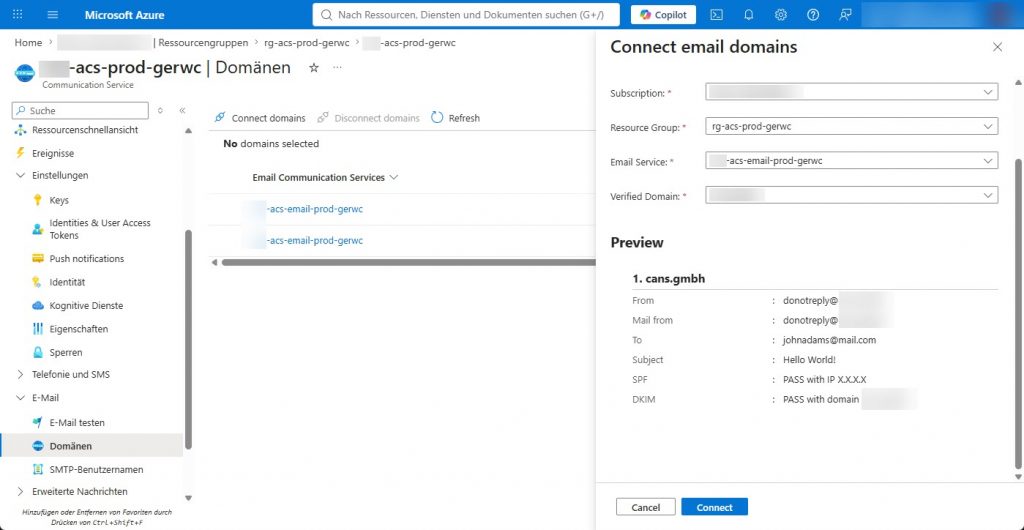1024x530 pixels.
Task: Click the horizontal scrollbar under the table
Action: [408, 262]
